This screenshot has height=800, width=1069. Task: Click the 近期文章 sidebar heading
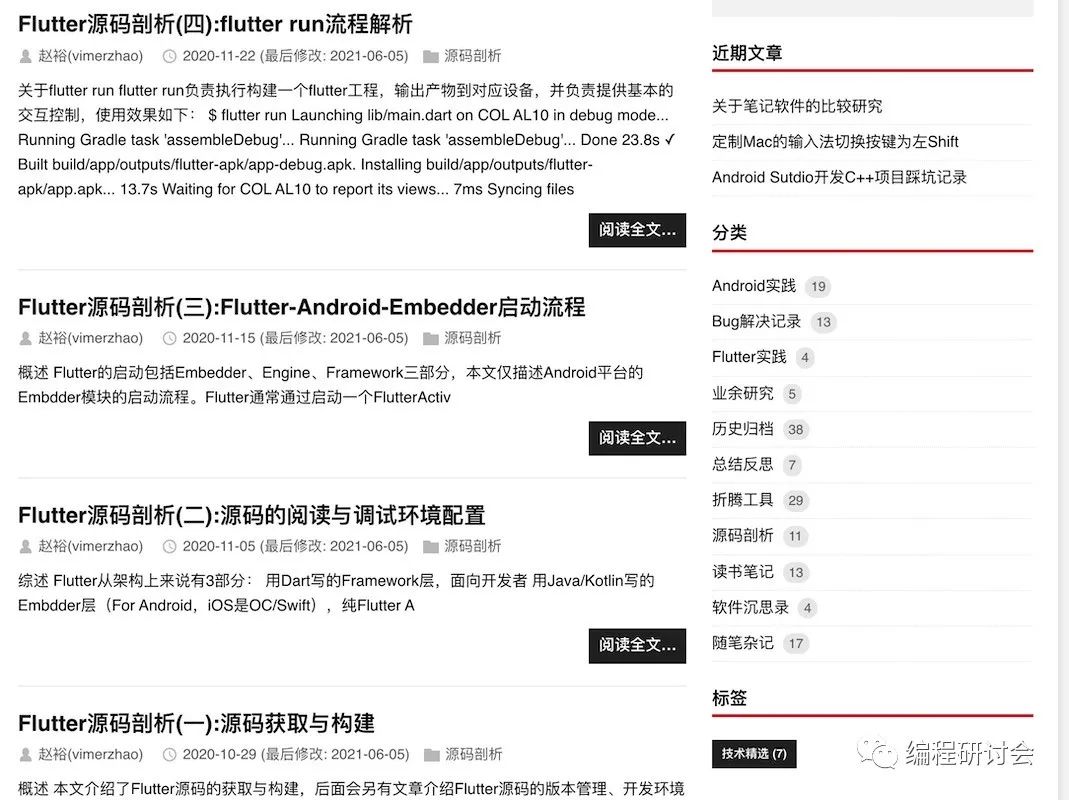(747, 53)
